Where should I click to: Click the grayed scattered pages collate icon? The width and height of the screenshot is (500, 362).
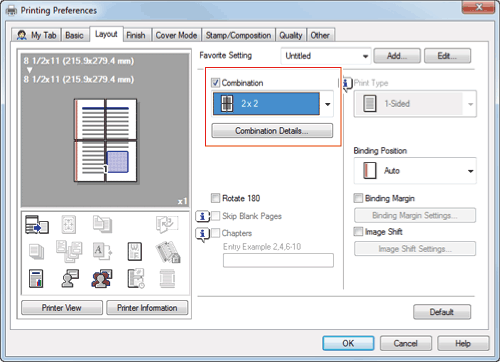click(69, 251)
